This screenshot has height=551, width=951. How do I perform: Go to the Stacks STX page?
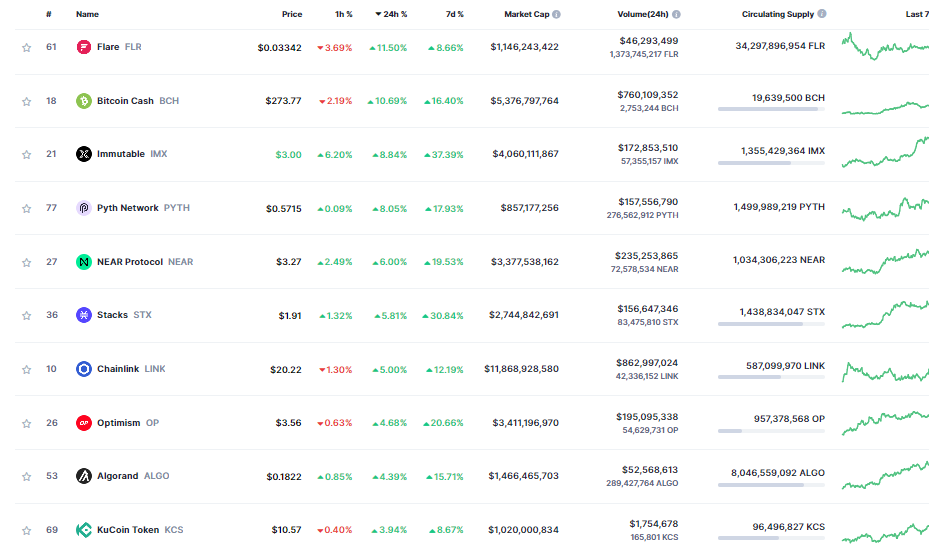(x=124, y=315)
